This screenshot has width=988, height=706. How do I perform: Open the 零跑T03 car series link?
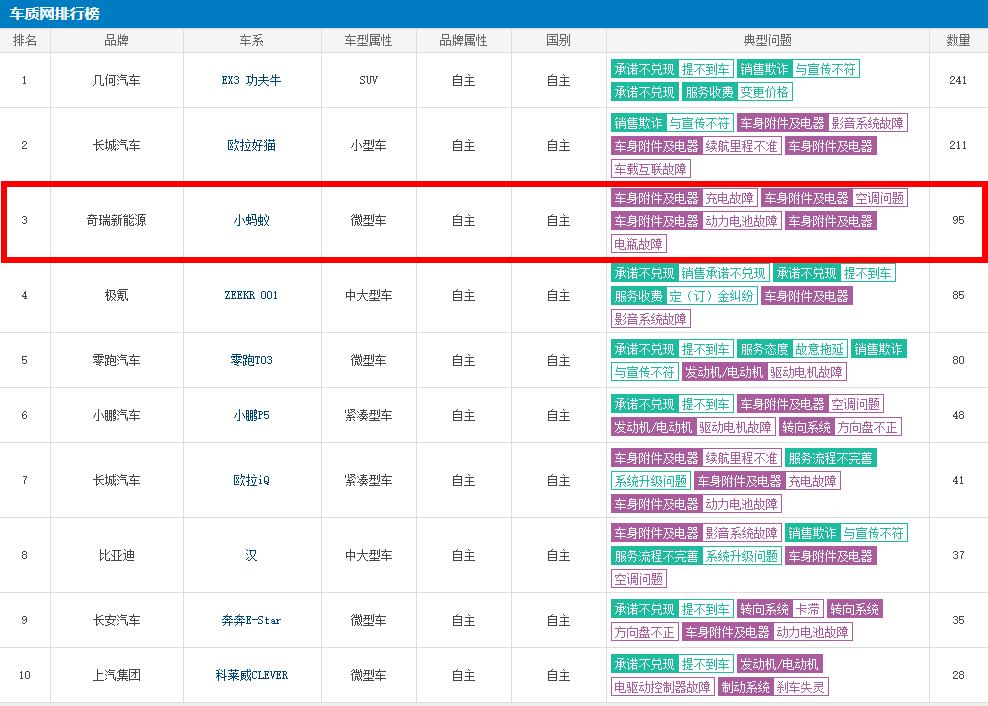coord(251,360)
